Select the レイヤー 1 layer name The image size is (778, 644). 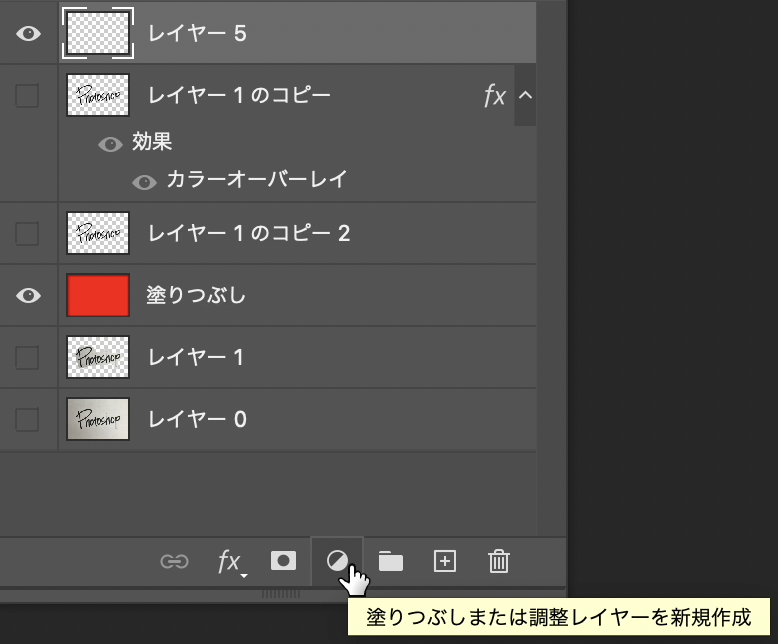(x=196, y=357)
